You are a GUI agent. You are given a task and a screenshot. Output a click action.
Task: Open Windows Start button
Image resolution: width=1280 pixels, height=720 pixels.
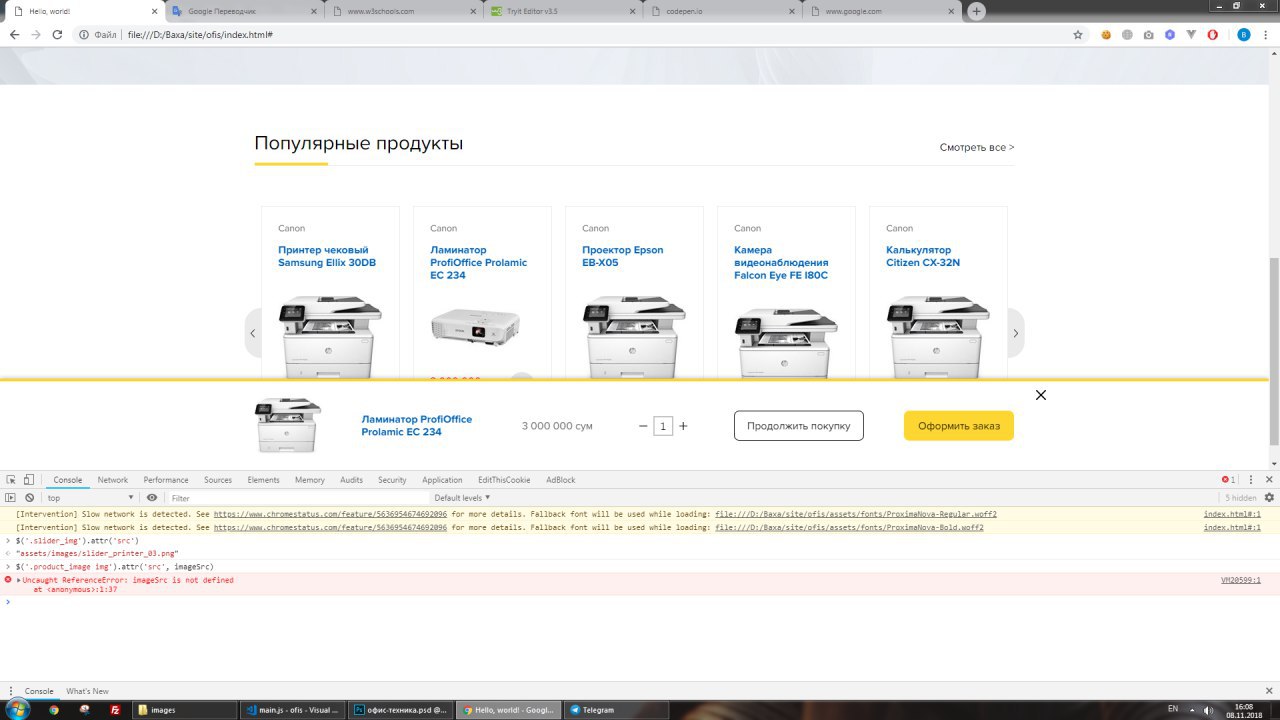coord(17,709)
